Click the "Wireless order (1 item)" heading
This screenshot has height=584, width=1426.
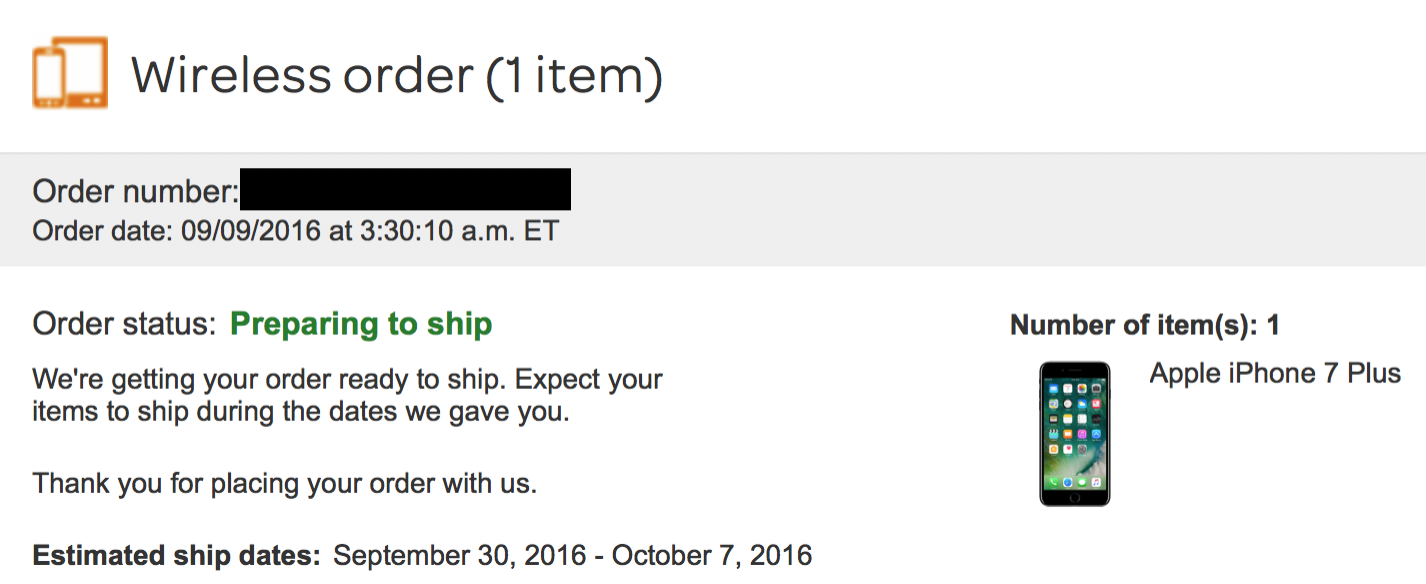pyautogui.click(x=396, y=76)
